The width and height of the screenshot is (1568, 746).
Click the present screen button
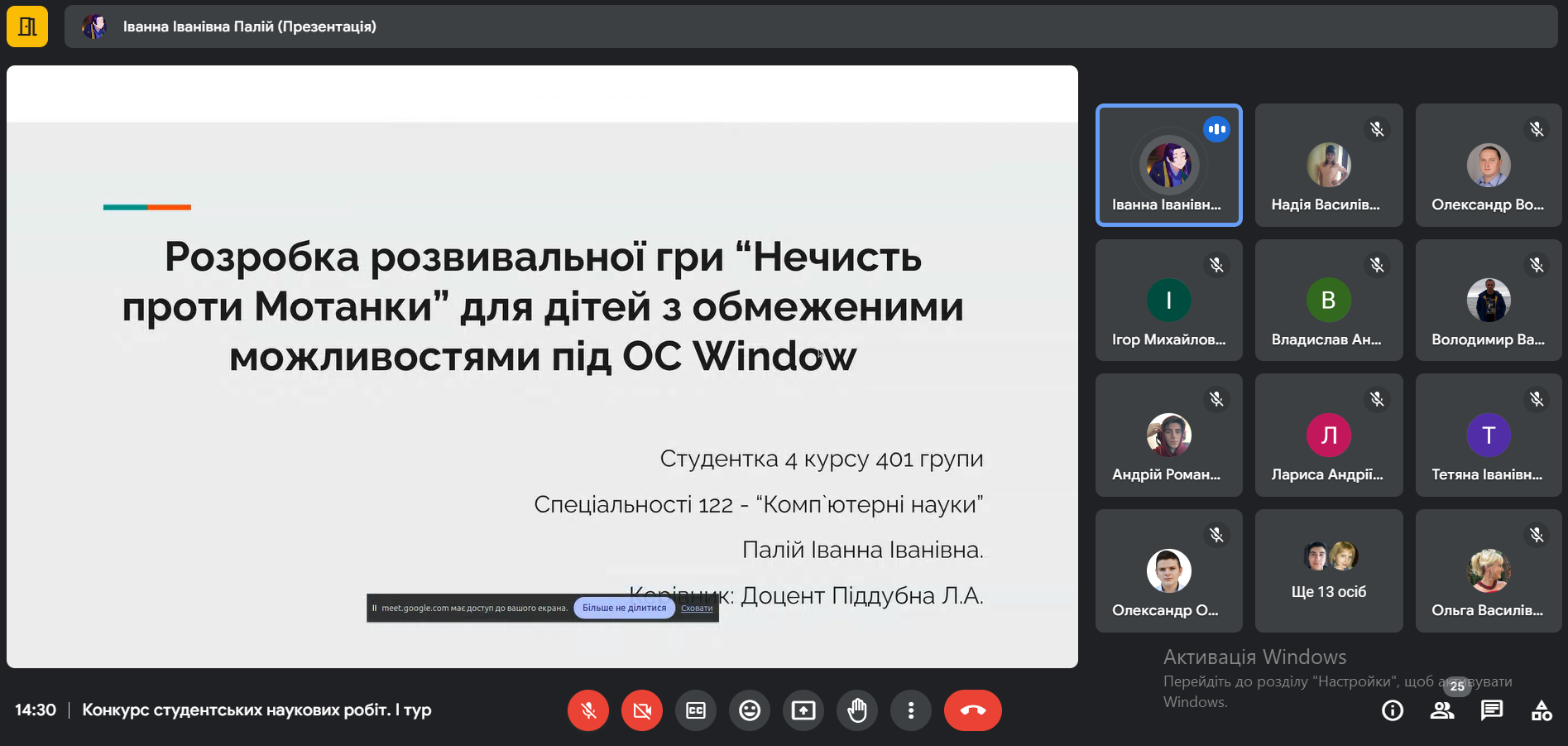coord(803,710)
